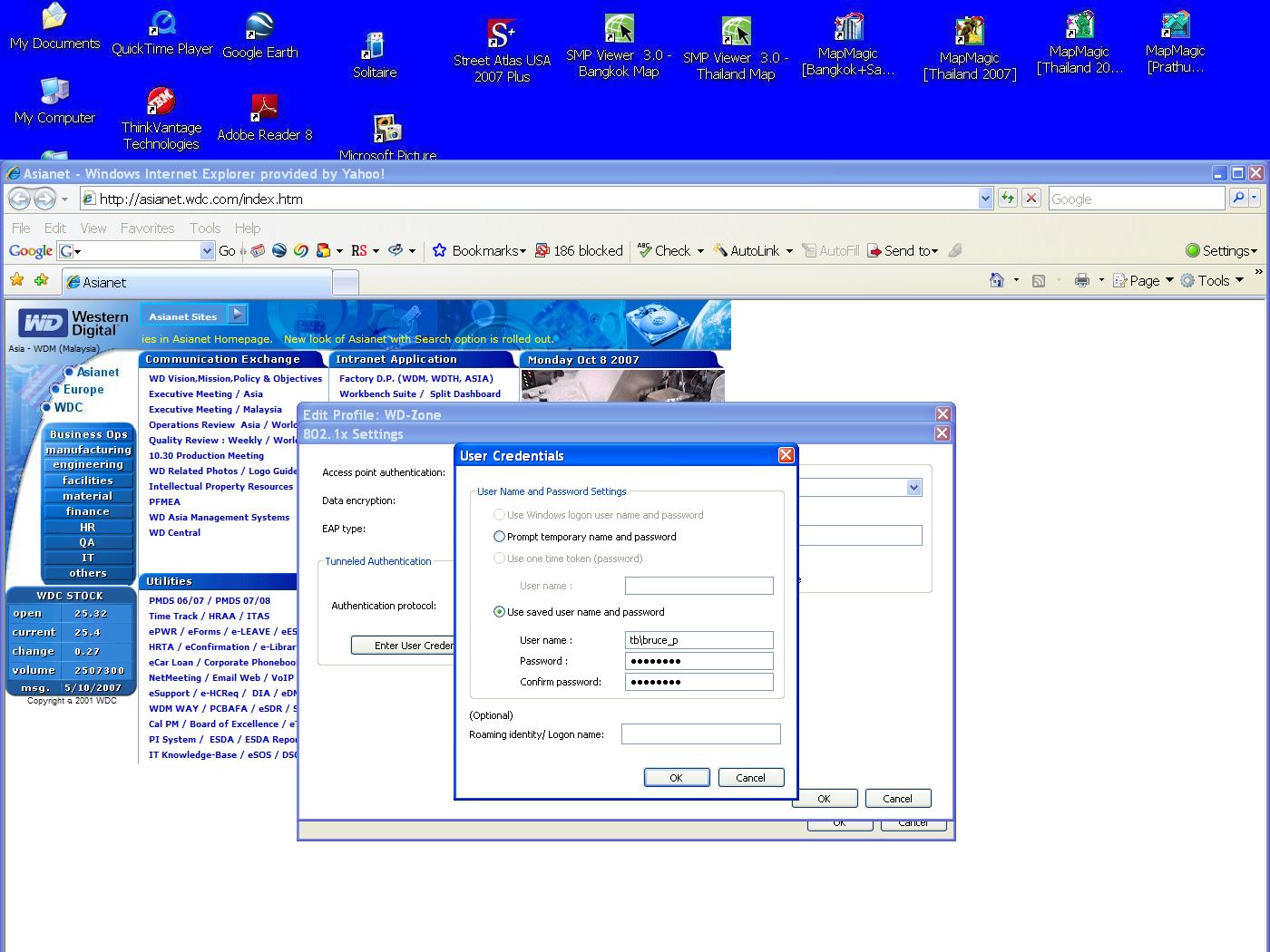
Task: Open Adobe Reader 8 desktop shortcut
Action: 265,118
